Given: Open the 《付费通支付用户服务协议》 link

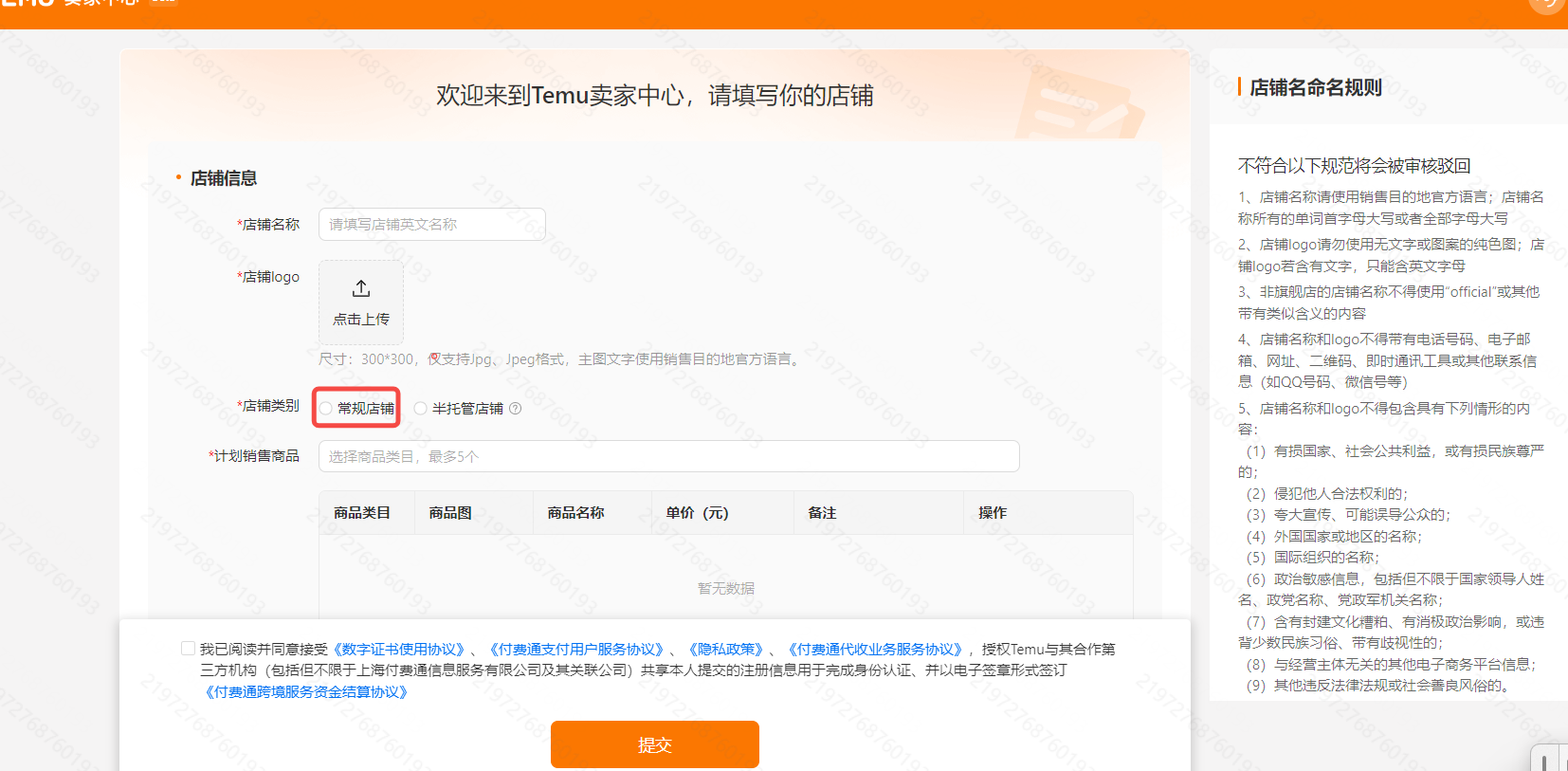Looking at the screenshot, I should [577, 650].
